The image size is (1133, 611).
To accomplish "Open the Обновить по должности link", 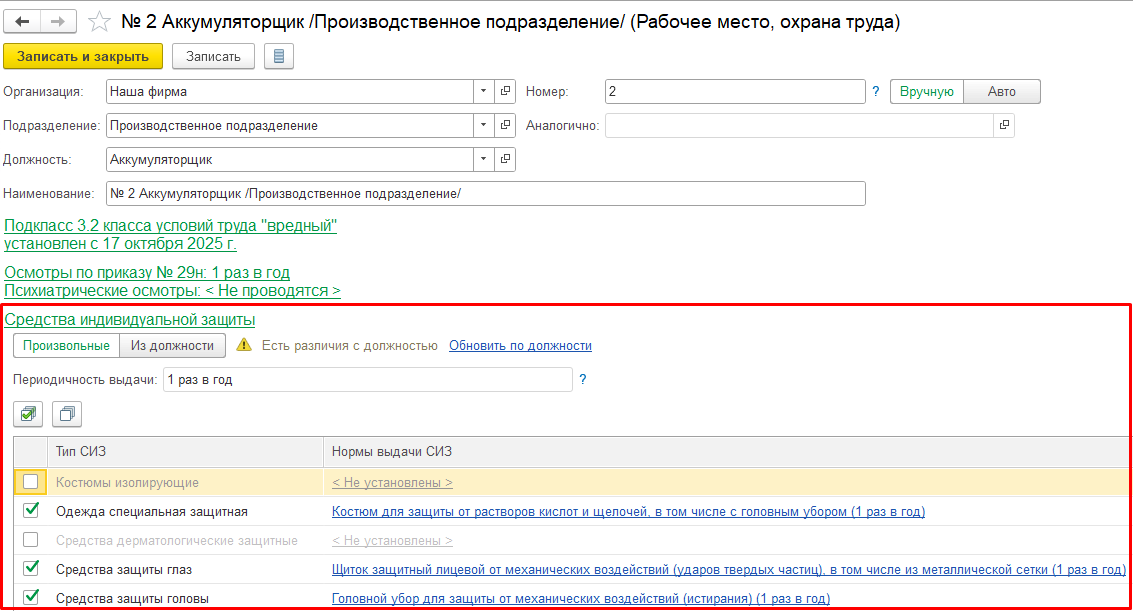I will [520, 346].
